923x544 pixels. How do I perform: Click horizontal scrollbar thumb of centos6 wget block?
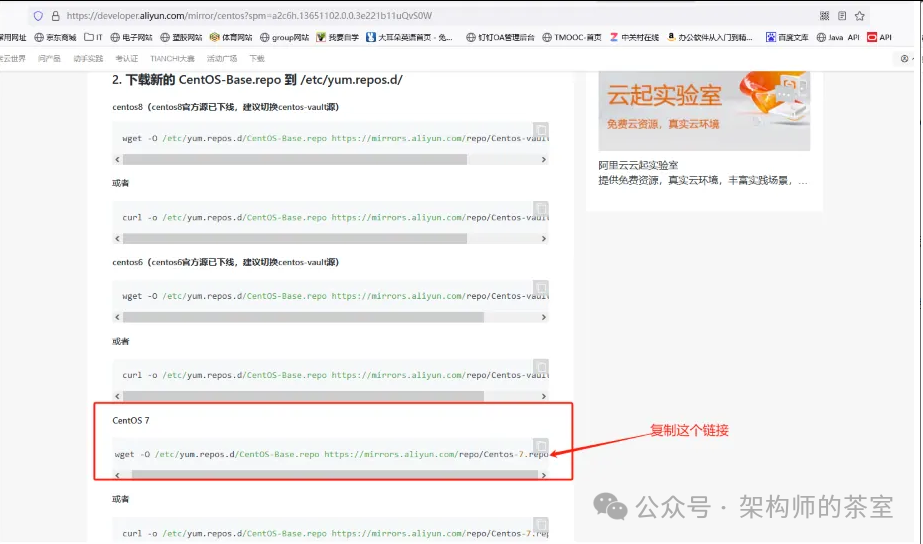coord(303,317)
